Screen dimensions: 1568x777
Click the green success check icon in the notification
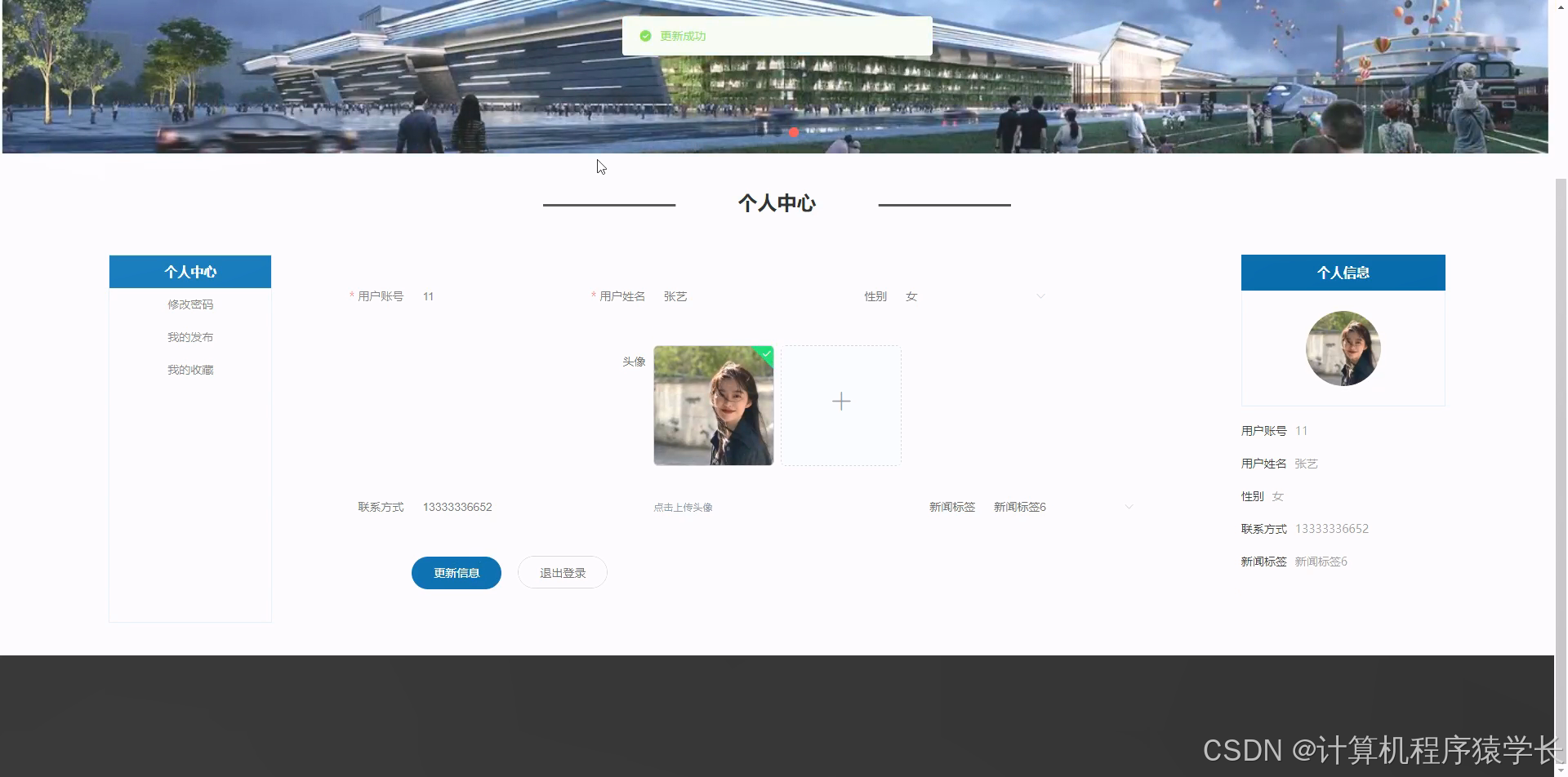[645, 36]
